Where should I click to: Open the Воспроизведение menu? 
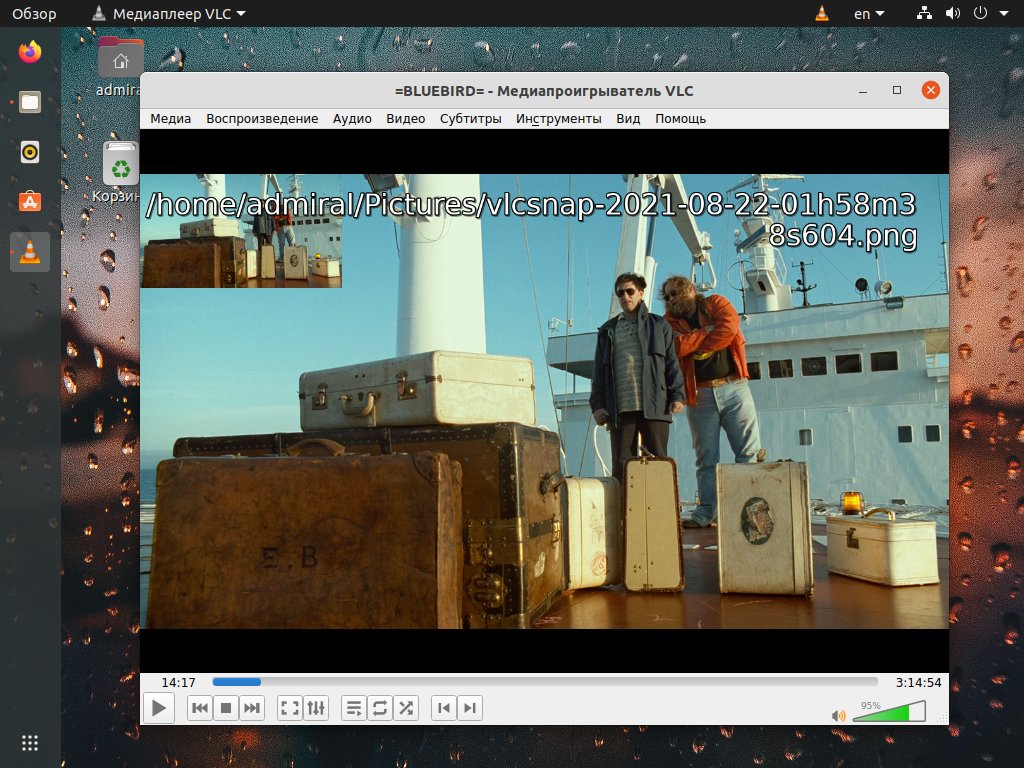pyautogui.click(x=262, y=119)
